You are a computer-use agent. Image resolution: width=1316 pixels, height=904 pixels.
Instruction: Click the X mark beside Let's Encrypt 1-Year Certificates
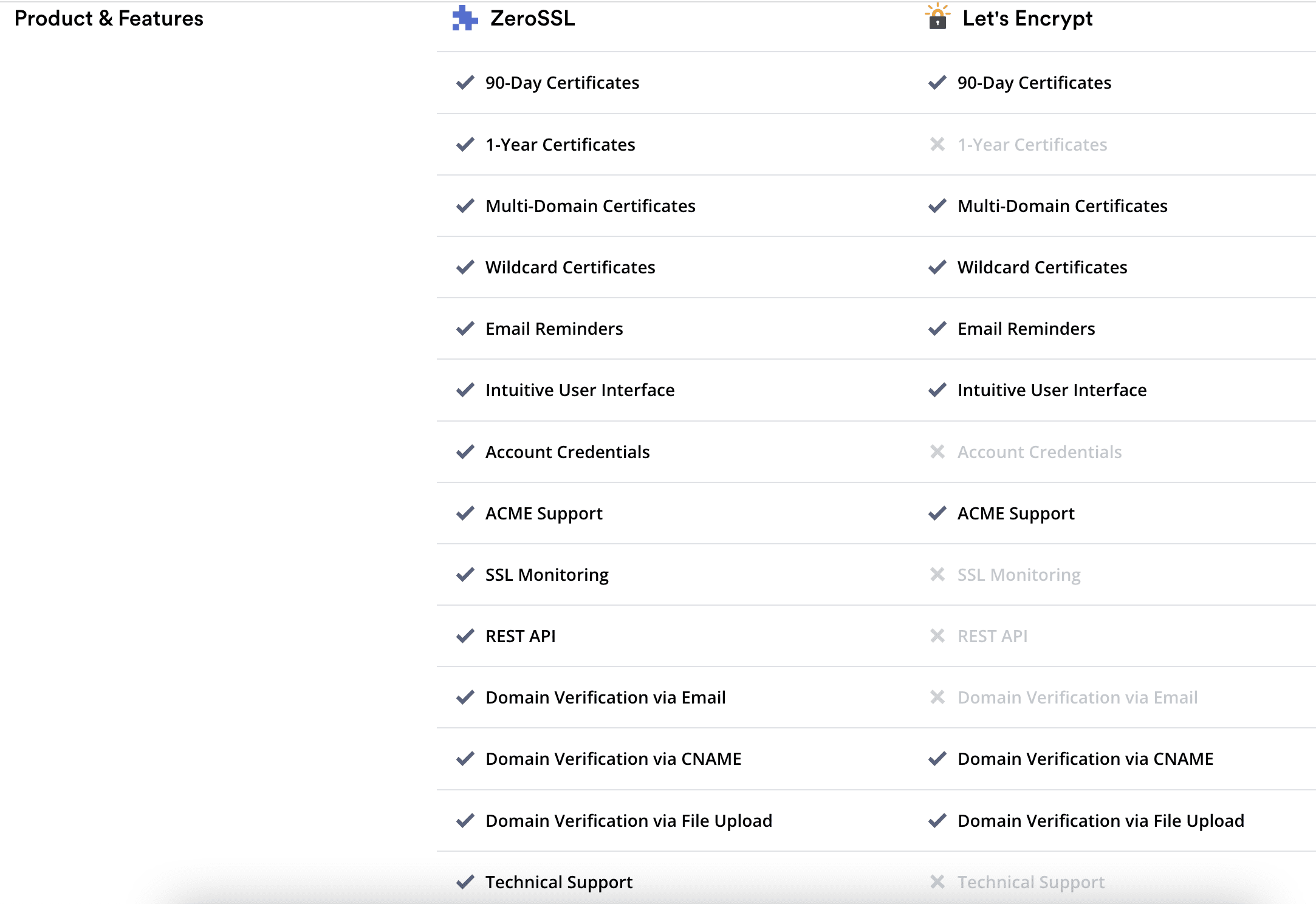coord(937,145)
